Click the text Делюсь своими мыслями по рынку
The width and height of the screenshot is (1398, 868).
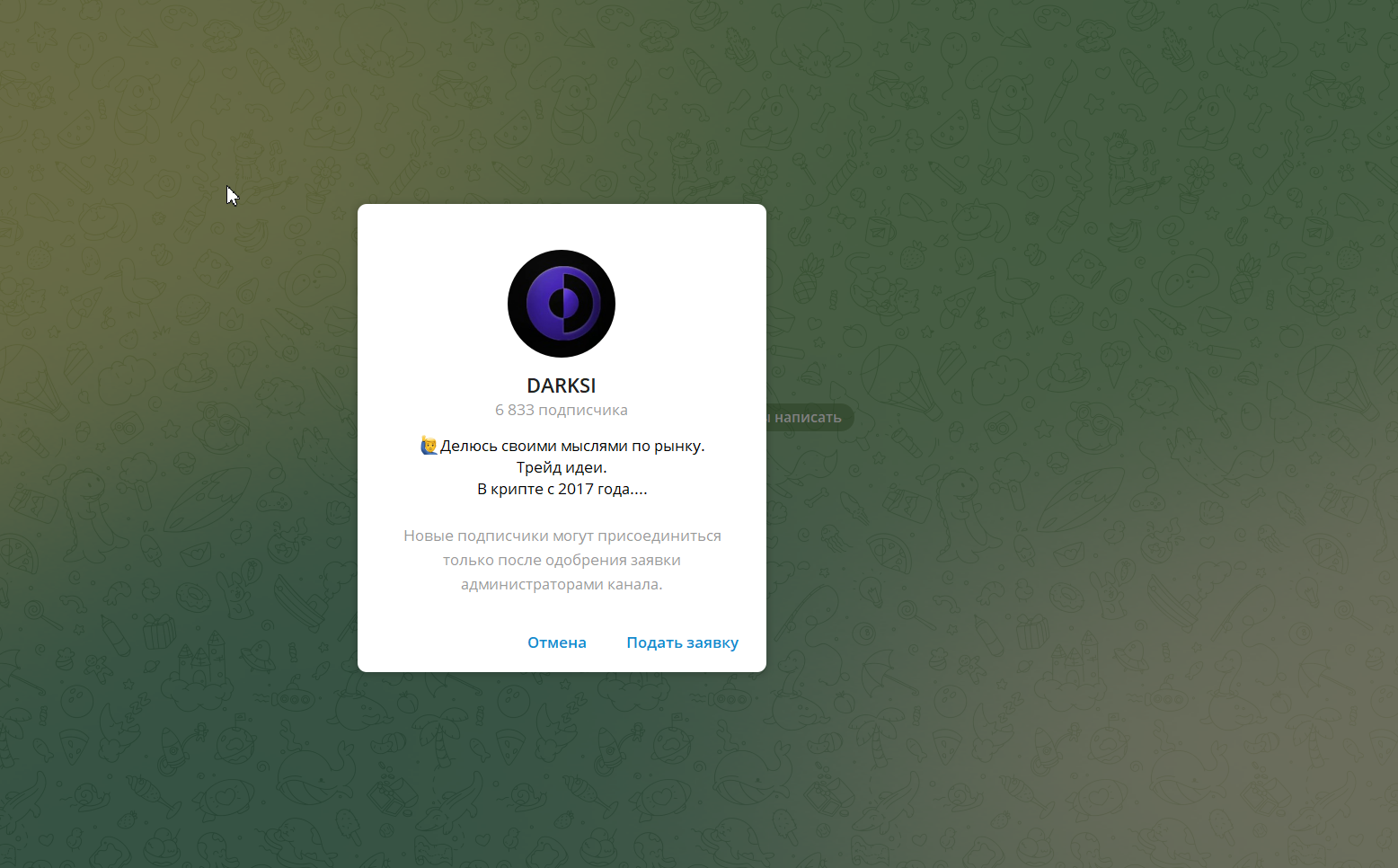coord(572,446)
